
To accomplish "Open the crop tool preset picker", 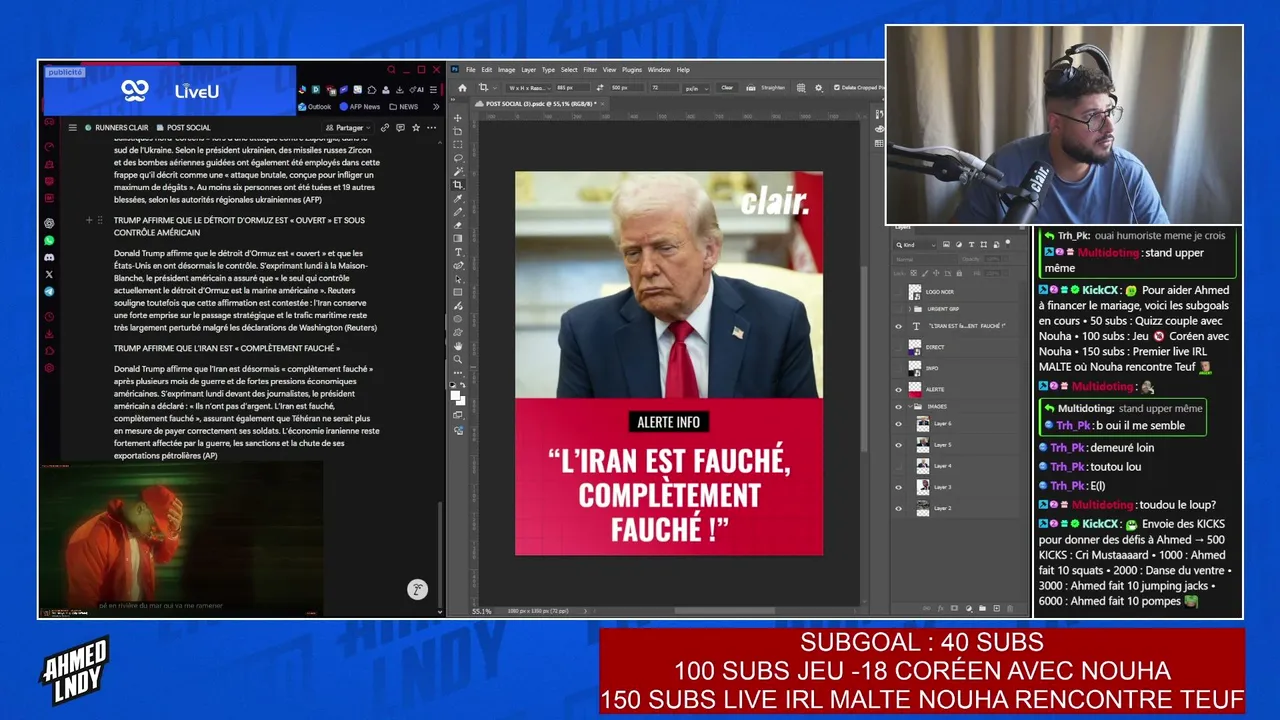I will pos(486,88).
